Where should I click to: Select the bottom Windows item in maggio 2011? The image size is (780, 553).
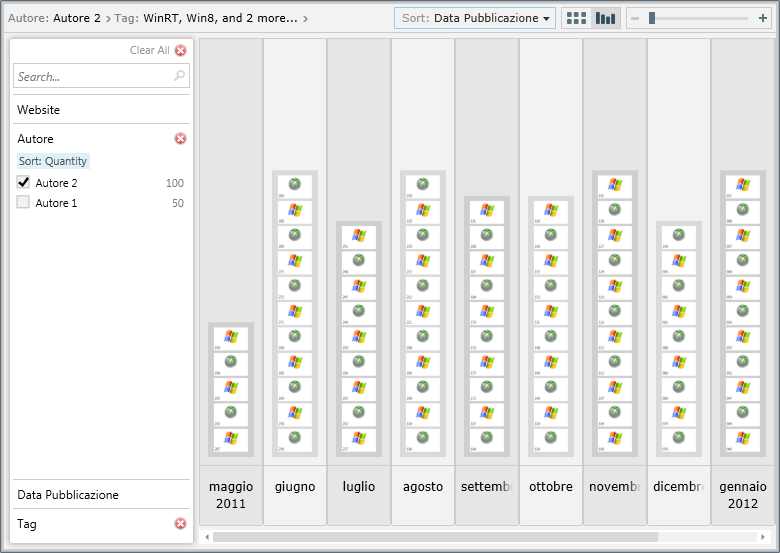coord(231,440)
